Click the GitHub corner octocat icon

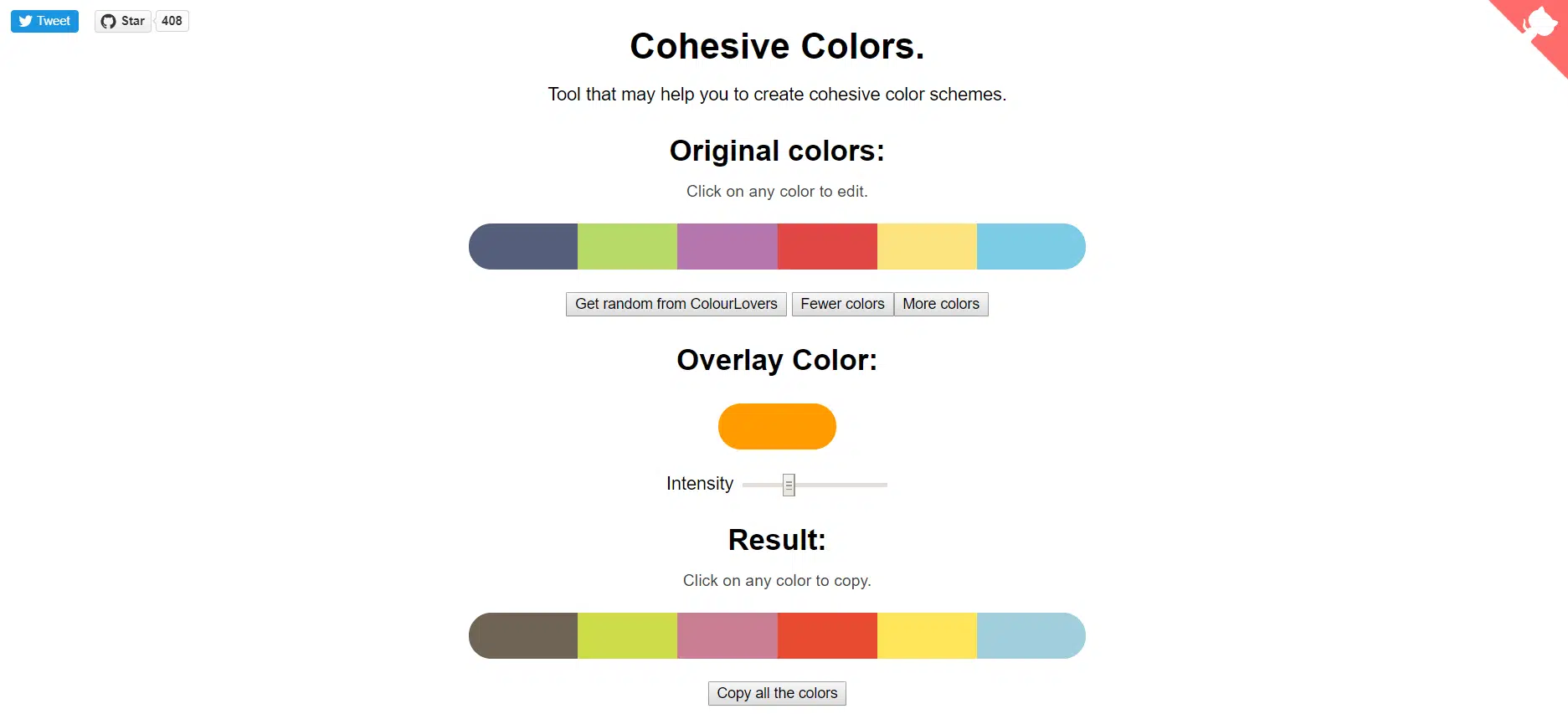click(1540, 23)
